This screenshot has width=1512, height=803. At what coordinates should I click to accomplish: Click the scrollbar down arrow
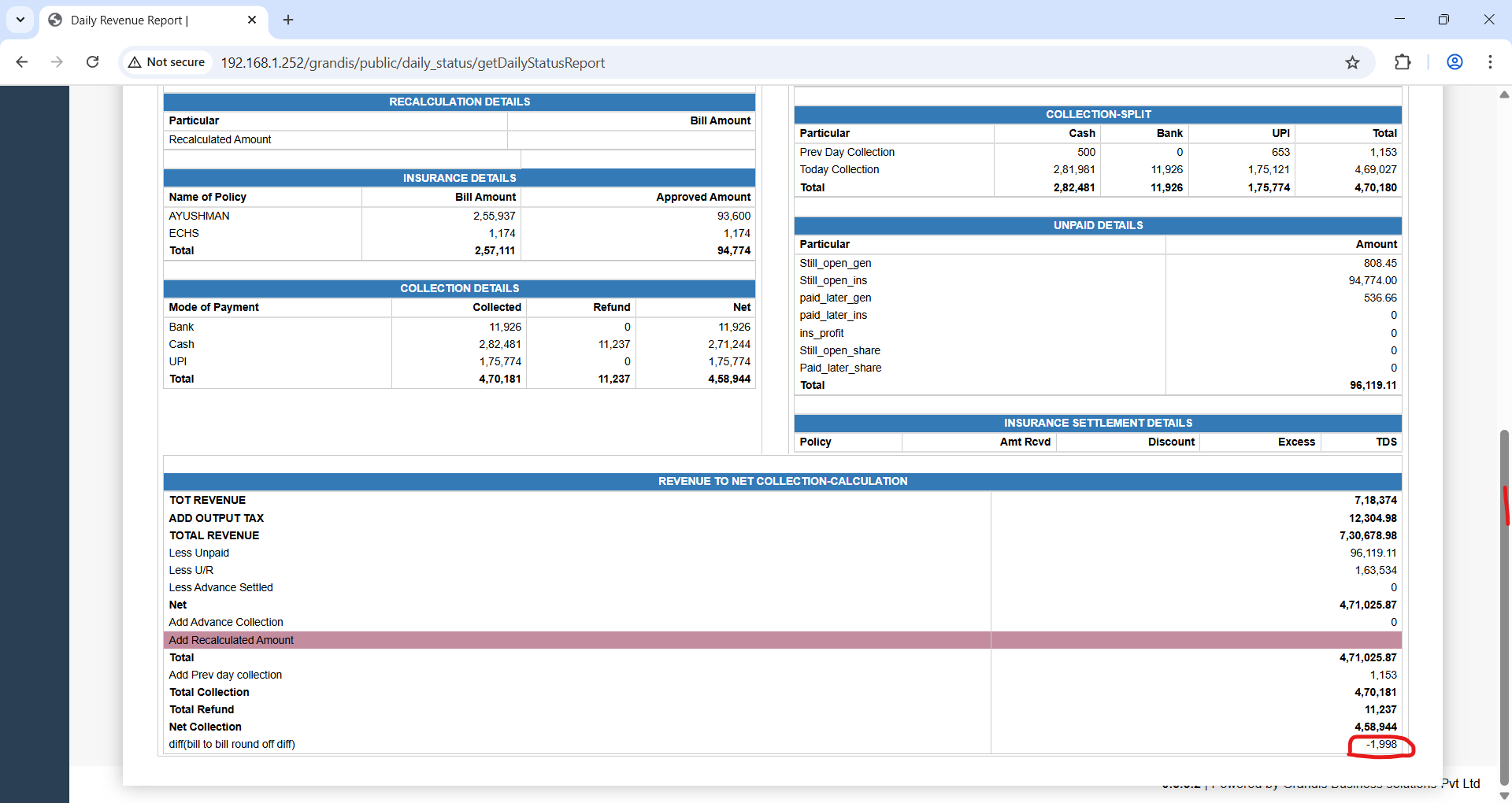coord(1504,795)
